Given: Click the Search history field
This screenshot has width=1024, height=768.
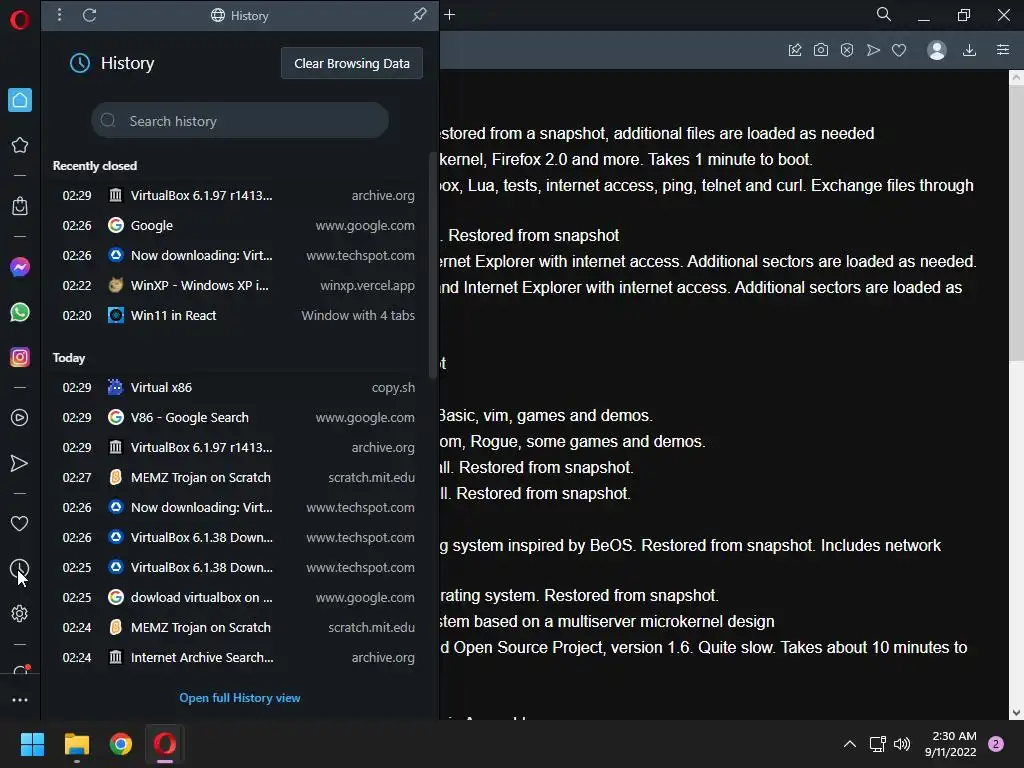Looking at the screenshot, I should click(240, 120).
